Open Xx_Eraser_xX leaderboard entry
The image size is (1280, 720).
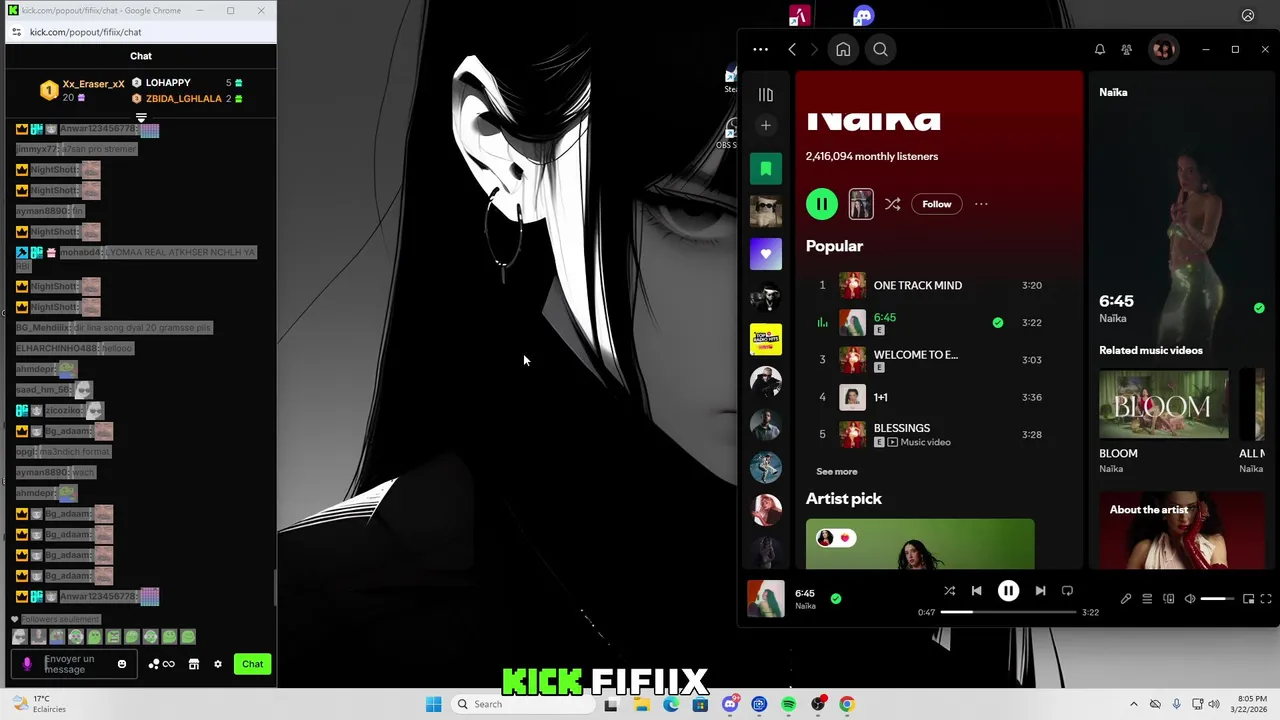[83, 90]
